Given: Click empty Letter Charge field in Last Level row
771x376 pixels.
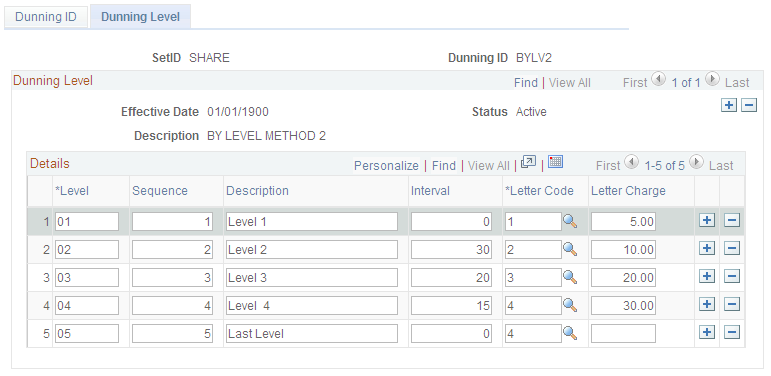Looking at the screenshot, I should (623, 334).
